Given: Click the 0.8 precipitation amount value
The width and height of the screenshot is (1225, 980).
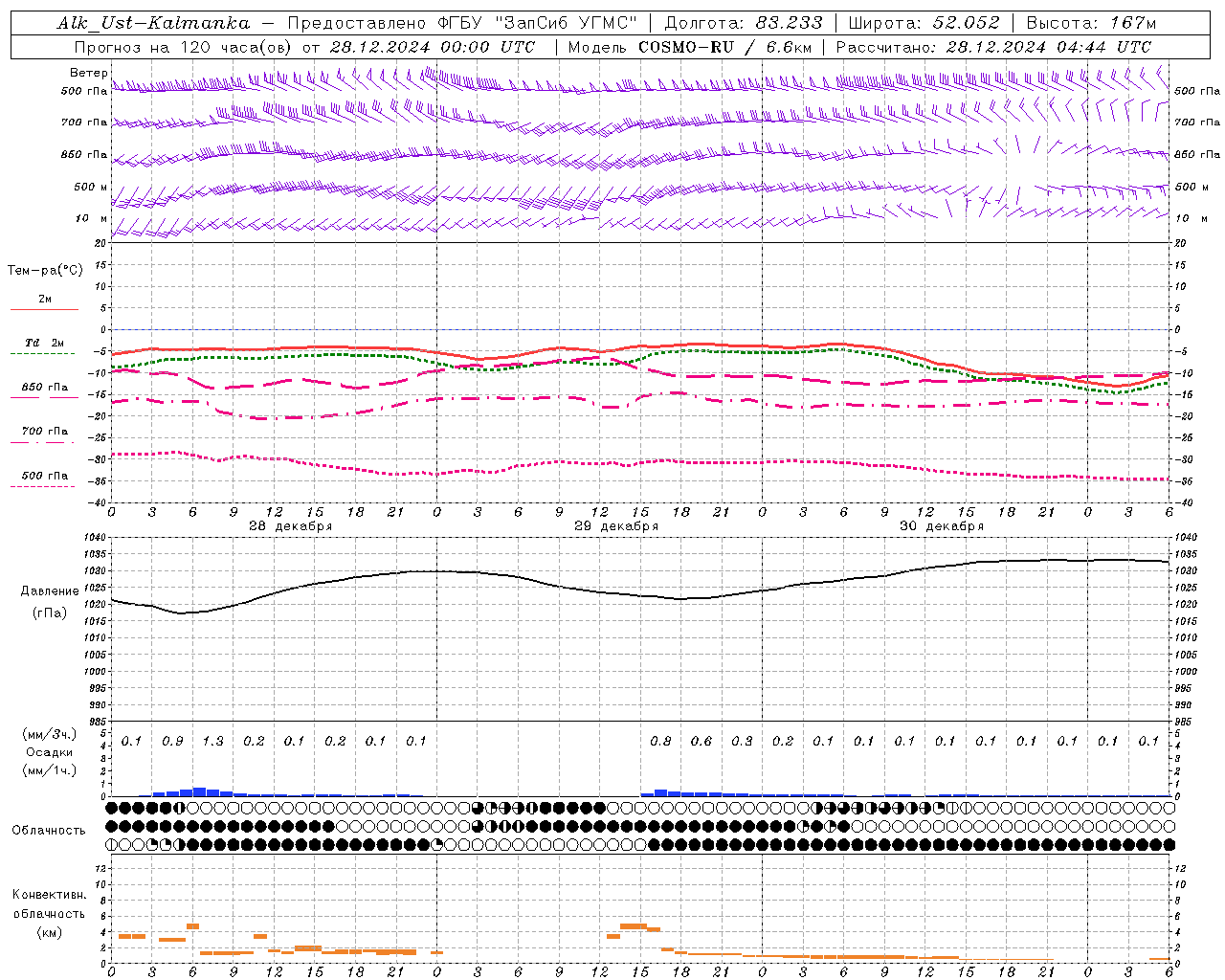Looking at the screenshot, I should pyautogui.click(x=660, y=742).
